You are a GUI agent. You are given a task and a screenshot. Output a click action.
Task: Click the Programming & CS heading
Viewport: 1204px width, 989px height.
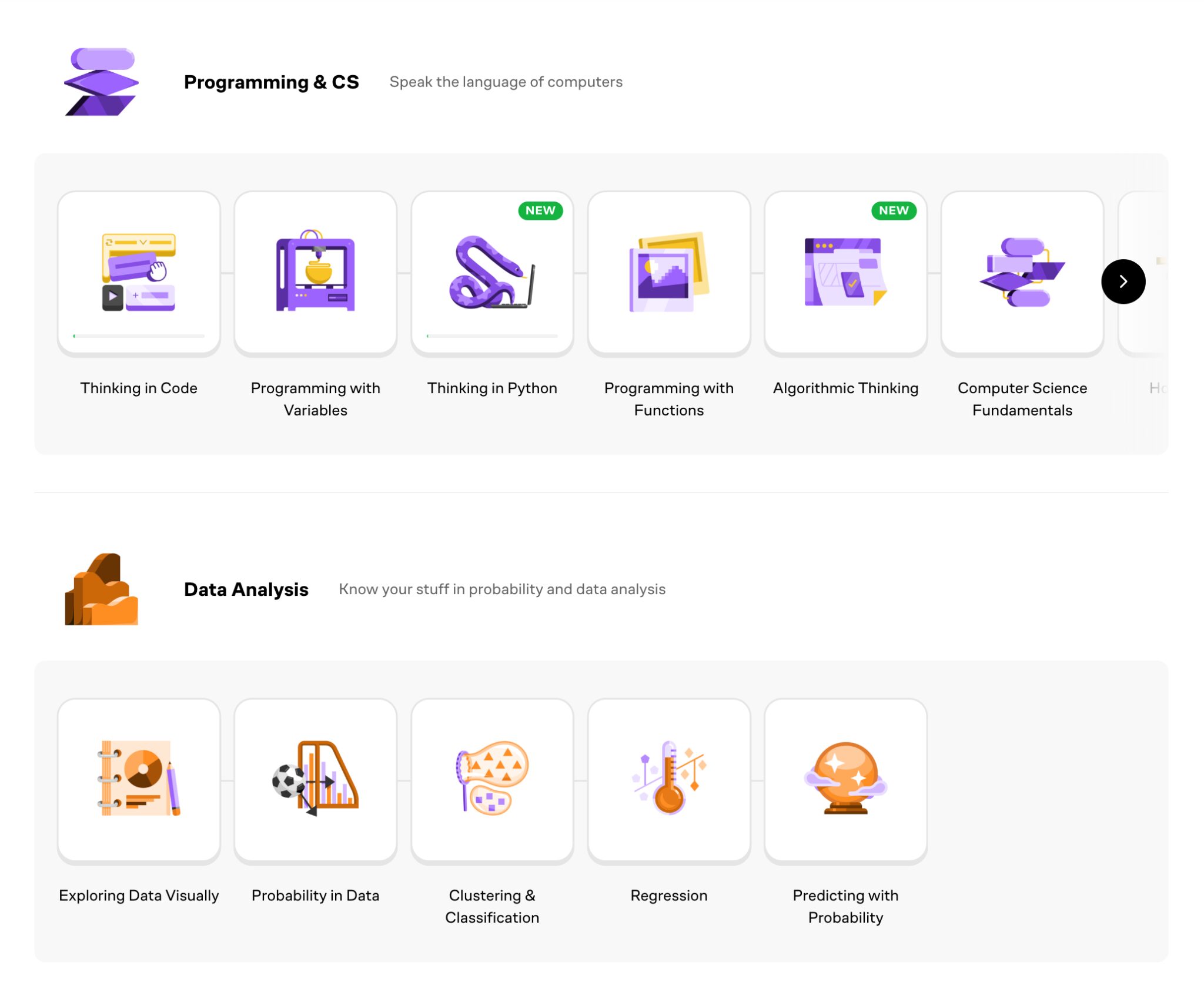pyautogui.click(x=271, y=82)
